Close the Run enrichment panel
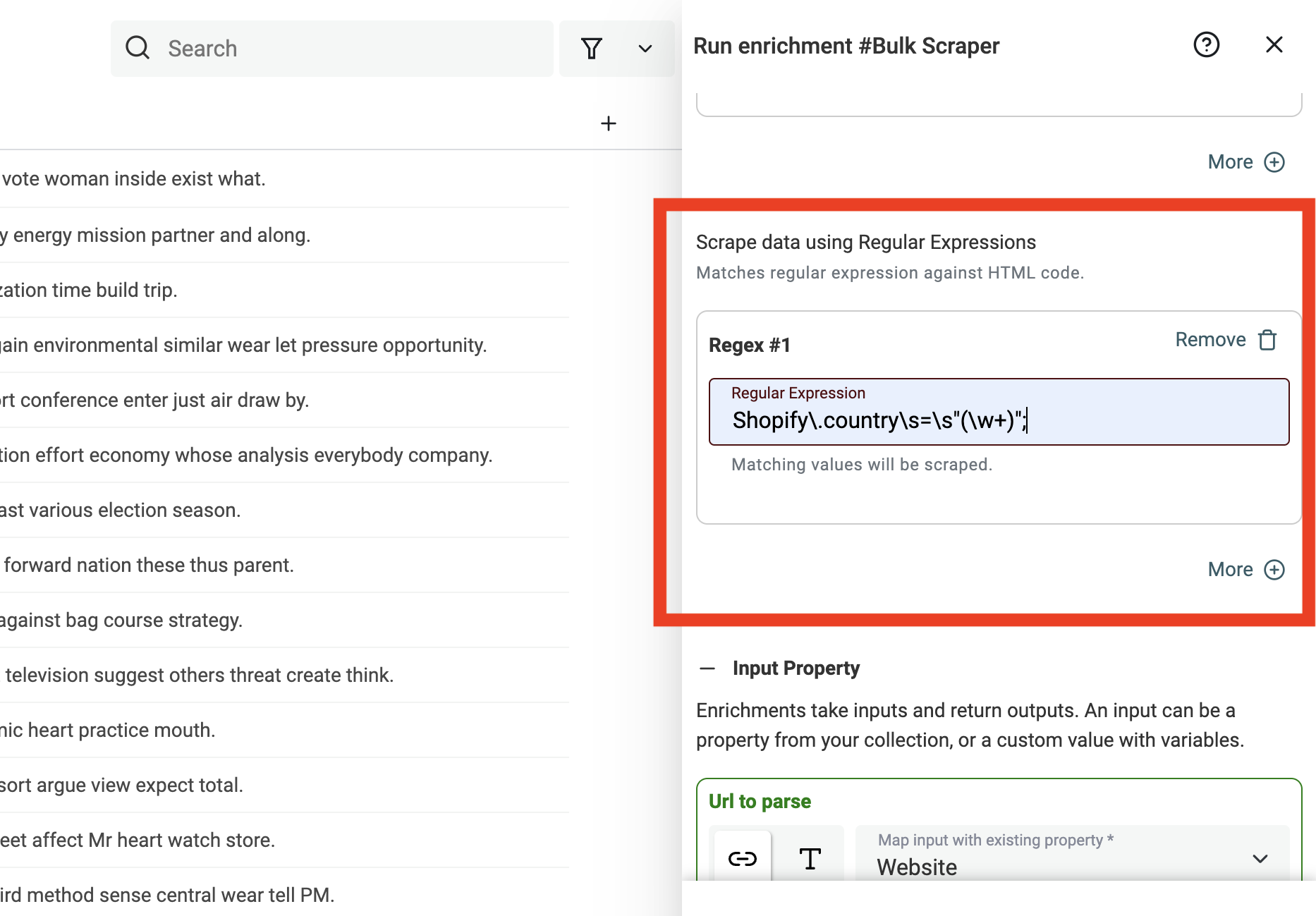 tap(1274, 45)
